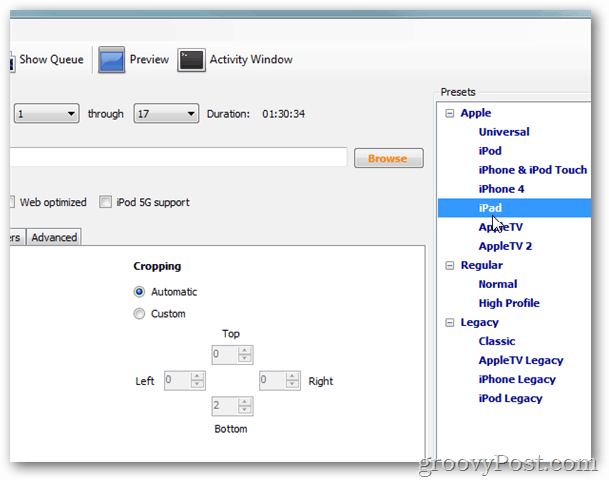Open the Activity Window terminal icon
The width and height of the screenshot is (609, 480).
point(191,60)
